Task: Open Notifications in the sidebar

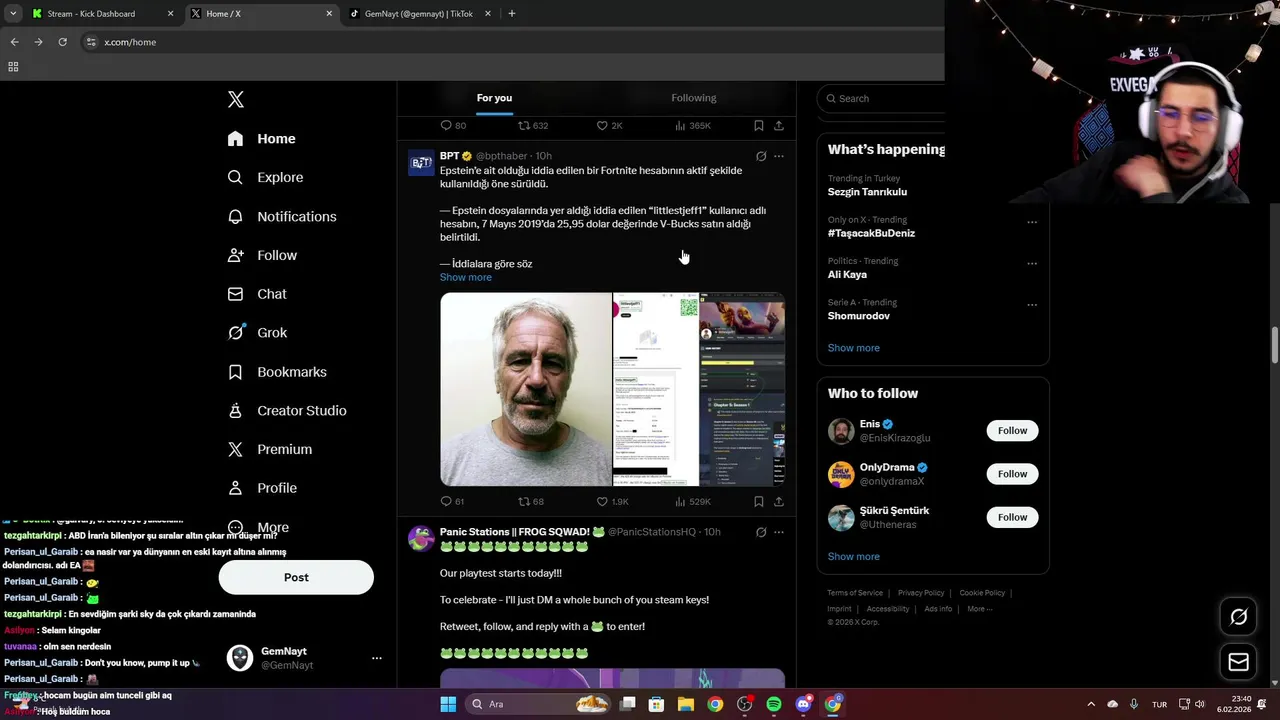Action: tap(282, 216)
